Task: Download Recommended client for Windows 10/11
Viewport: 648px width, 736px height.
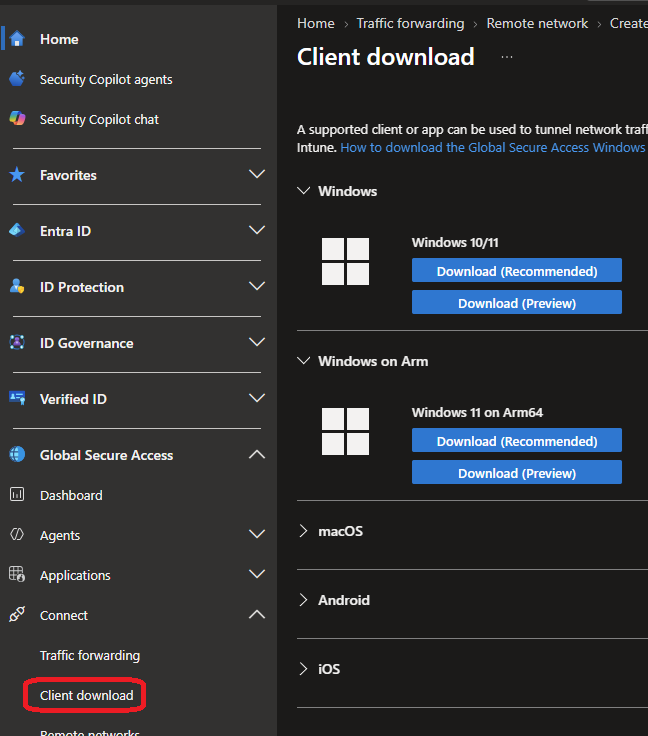Action: (x=517, y=270)
